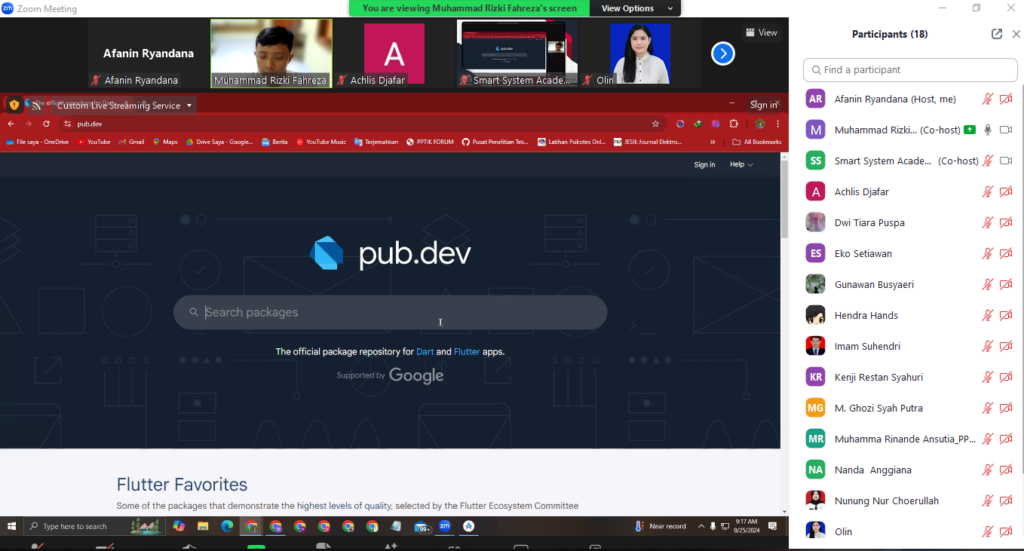Screen dimensions: 1024x551
Task: Open the Gmail bookmark
Action: (x=131, y=142)
